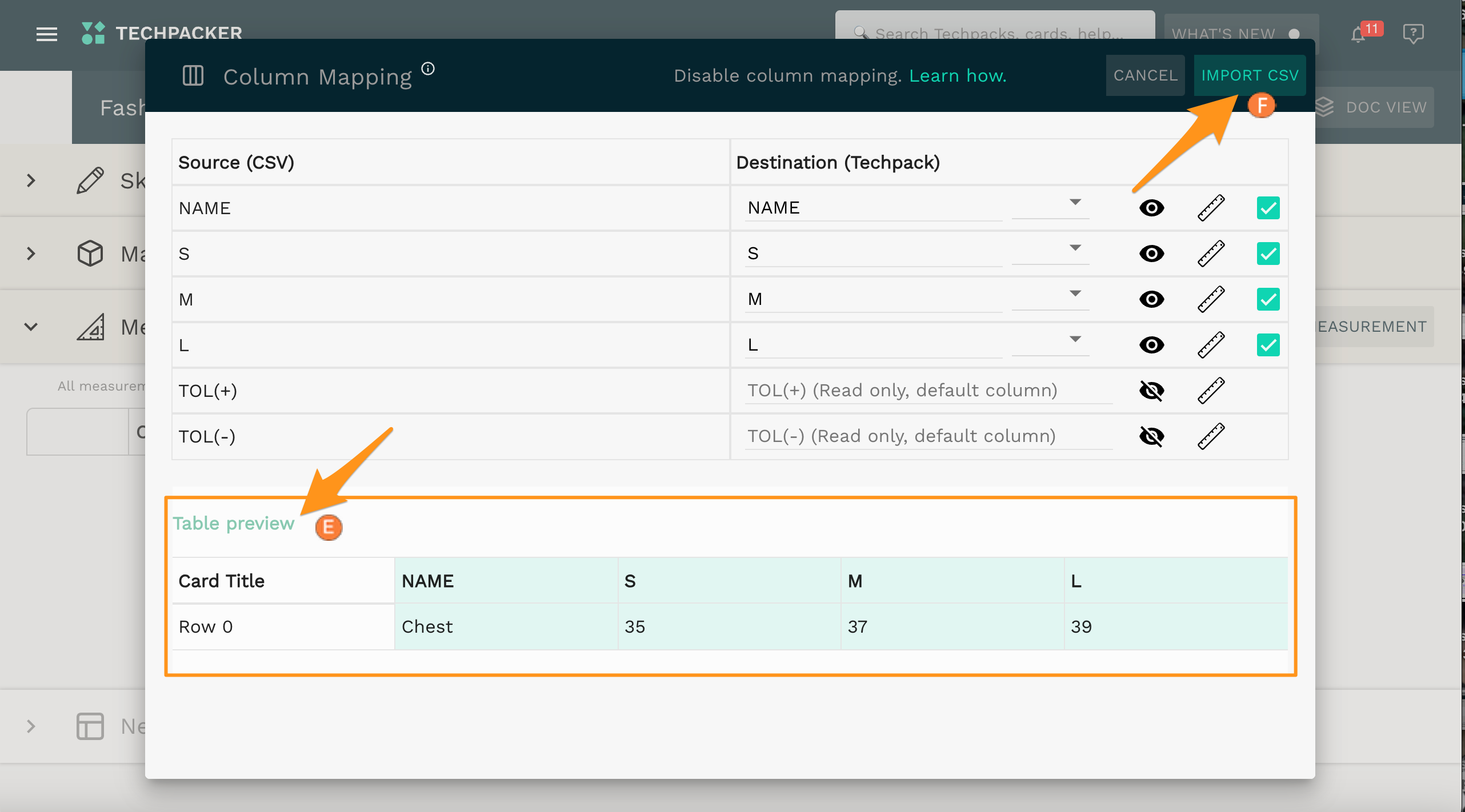Viewport: 1465px width, 812px height.
Task: Uncheck the S row checkbox
Action: [1268, 254]
